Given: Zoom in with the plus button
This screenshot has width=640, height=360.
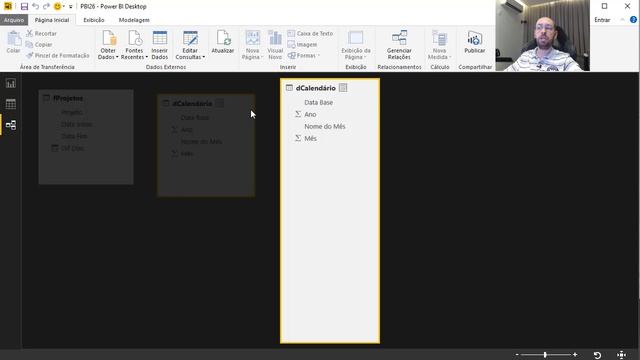Looking at the screenshot, I should tap(575, 355).
